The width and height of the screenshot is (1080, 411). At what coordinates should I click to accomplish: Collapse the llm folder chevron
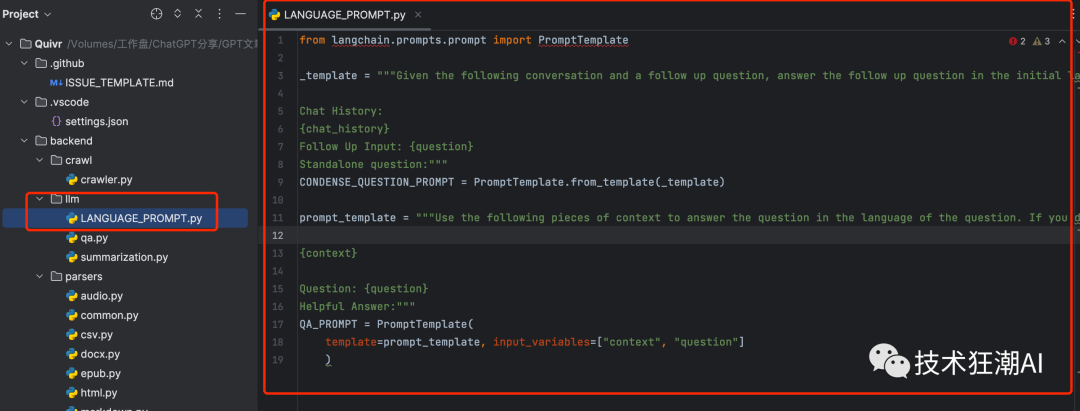(x=39, y=199)
